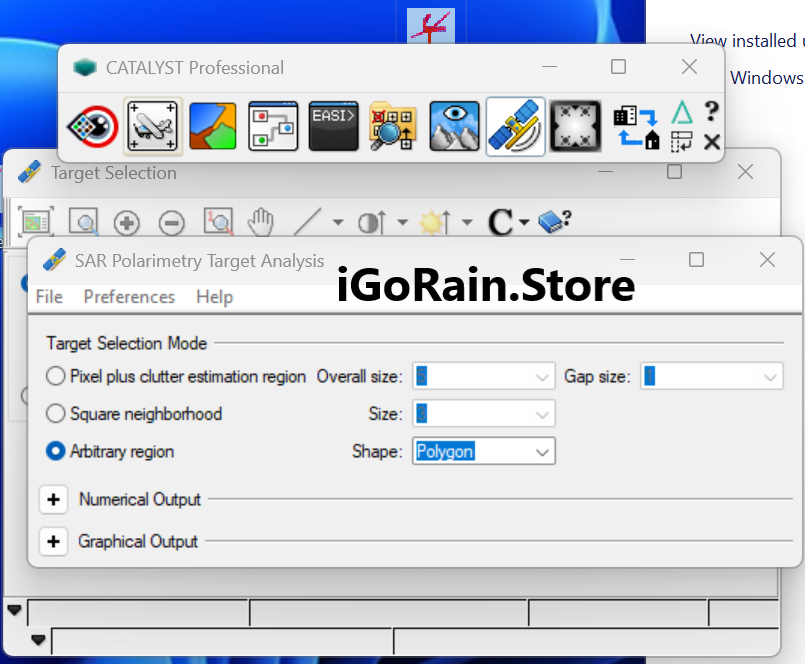Close the SAR Polarimetry Target Analysis window
This screenshot has height=664, width=805.
tap(767, 260)
